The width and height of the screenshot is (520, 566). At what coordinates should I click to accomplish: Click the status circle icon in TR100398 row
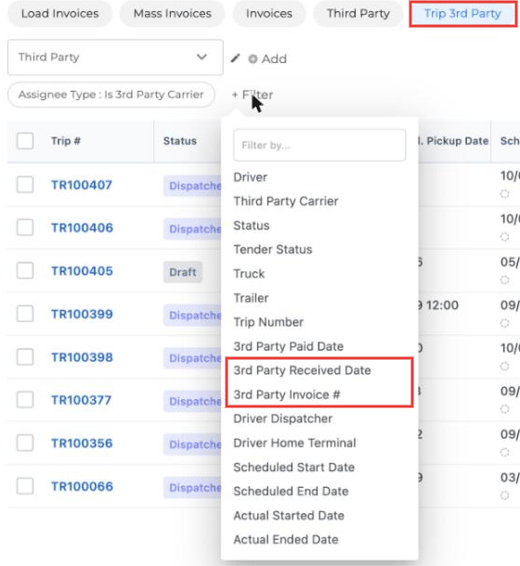pyautogui.click(x=504, y=366)
